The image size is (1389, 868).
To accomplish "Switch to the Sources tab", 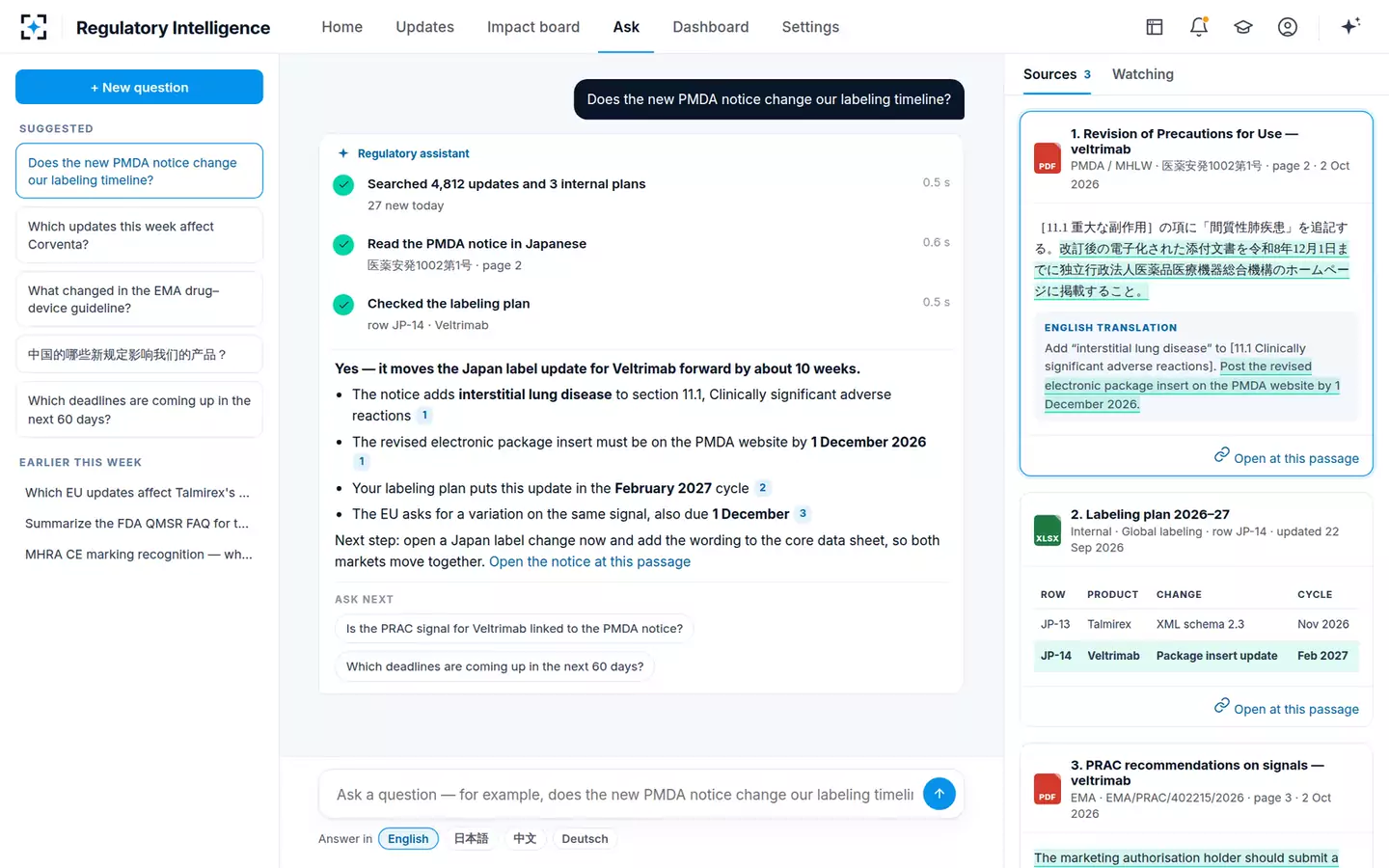I will (1057, 74).
